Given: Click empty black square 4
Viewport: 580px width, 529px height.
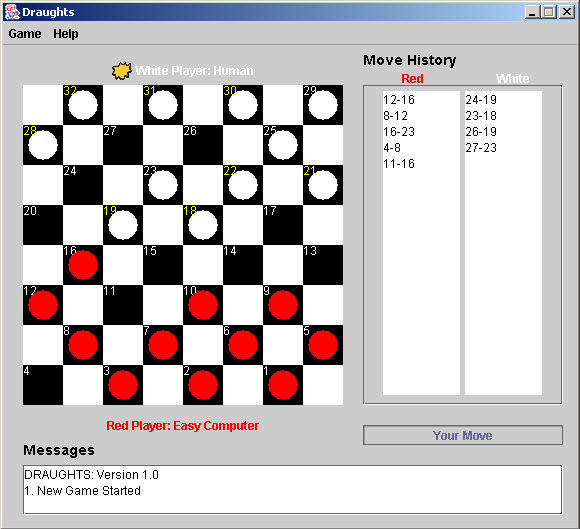Looking at the screenshot, I should click(x=43, y=385).
